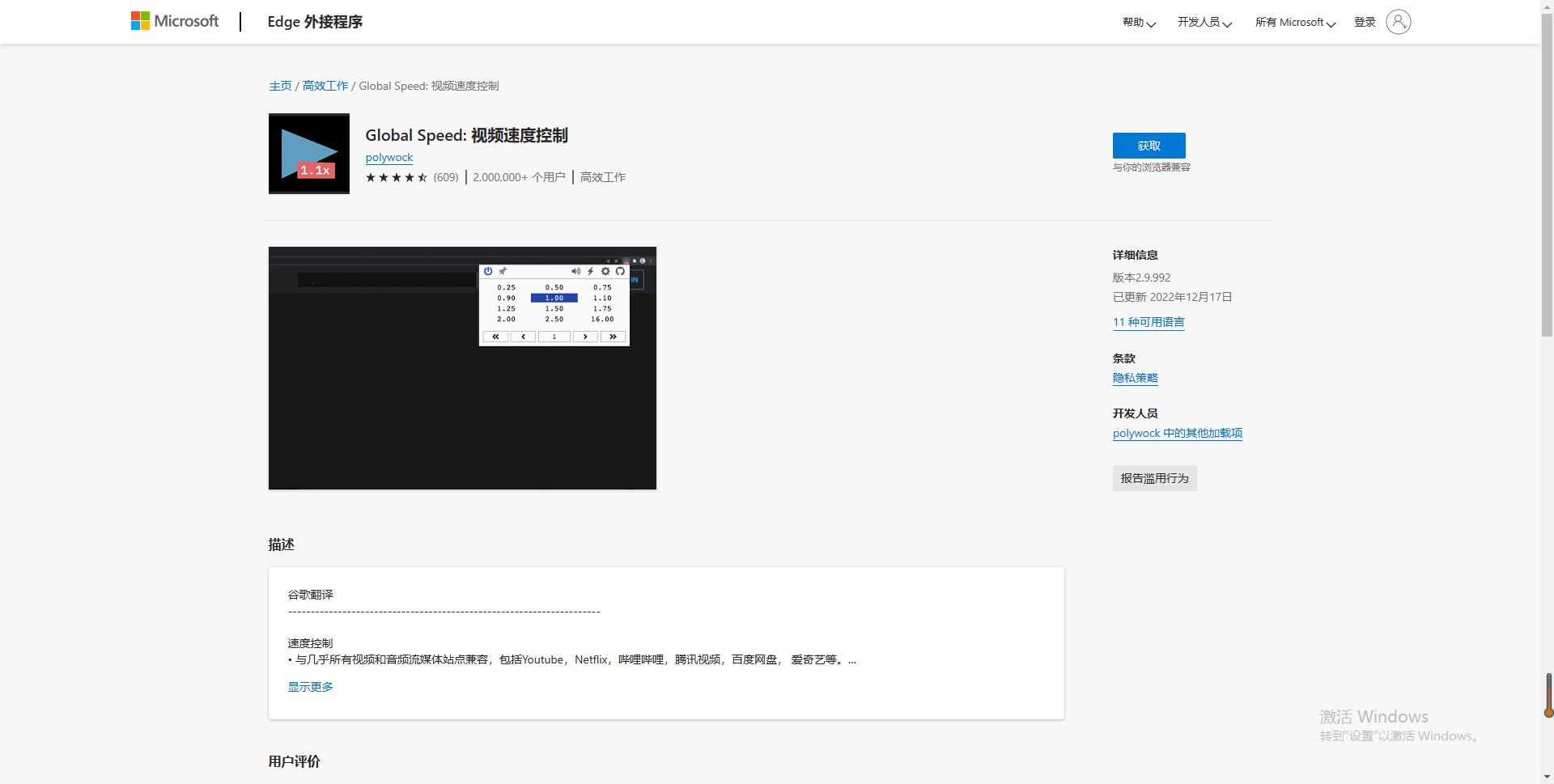1554x784 pixels.
Task: Open the 隐私策略 privacy policy link
Action: pos(1135,377)
